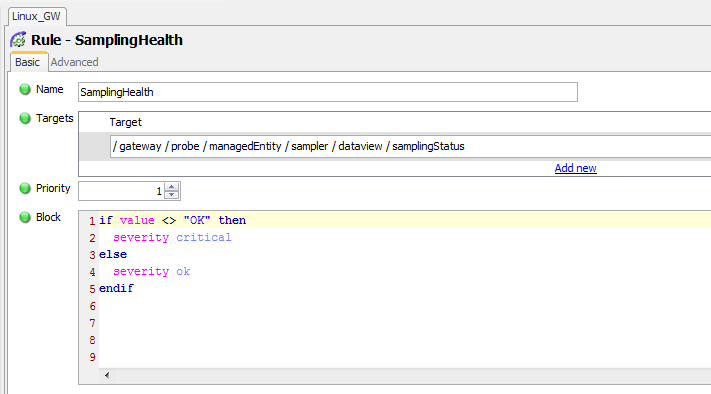
Task: Click green status dot next to Name
Action: pyautogui.click(x=25, y=89)
